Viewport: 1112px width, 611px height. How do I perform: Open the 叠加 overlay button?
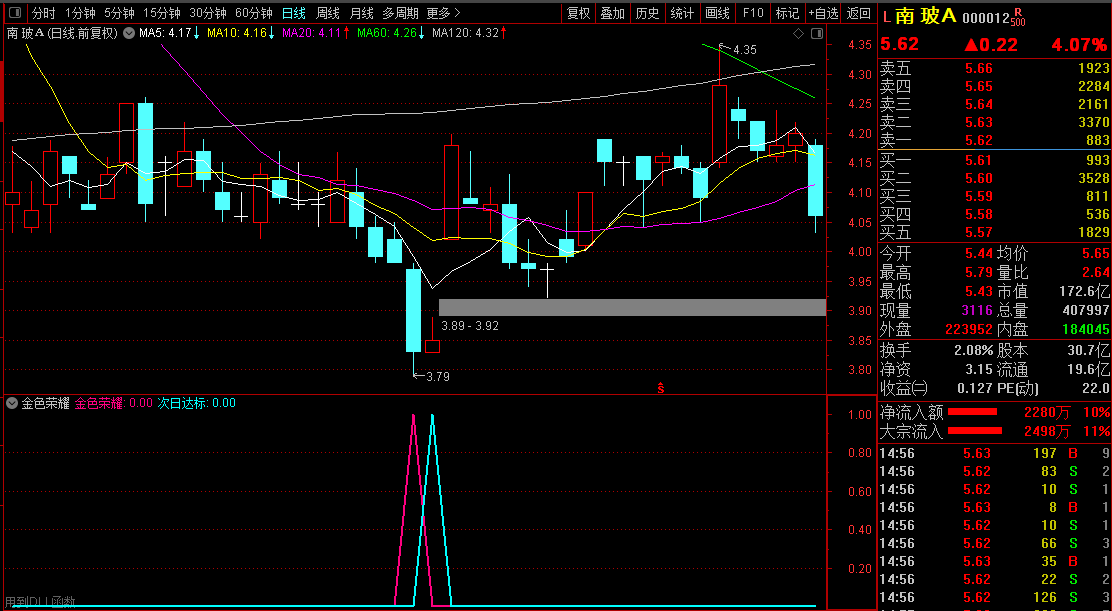click(613, 14)
